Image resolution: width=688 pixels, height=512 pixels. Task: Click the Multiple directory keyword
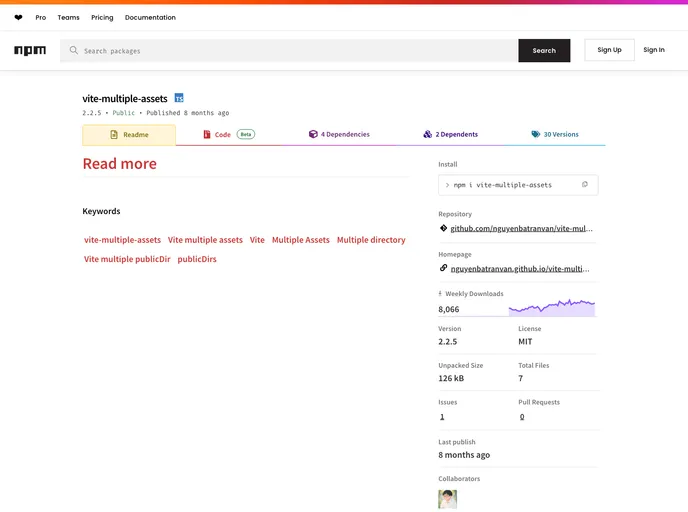coord(371,240)
